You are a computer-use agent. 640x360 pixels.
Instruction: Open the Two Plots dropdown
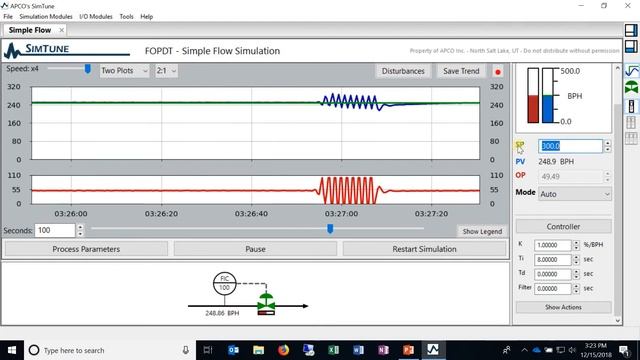[124, 71]
